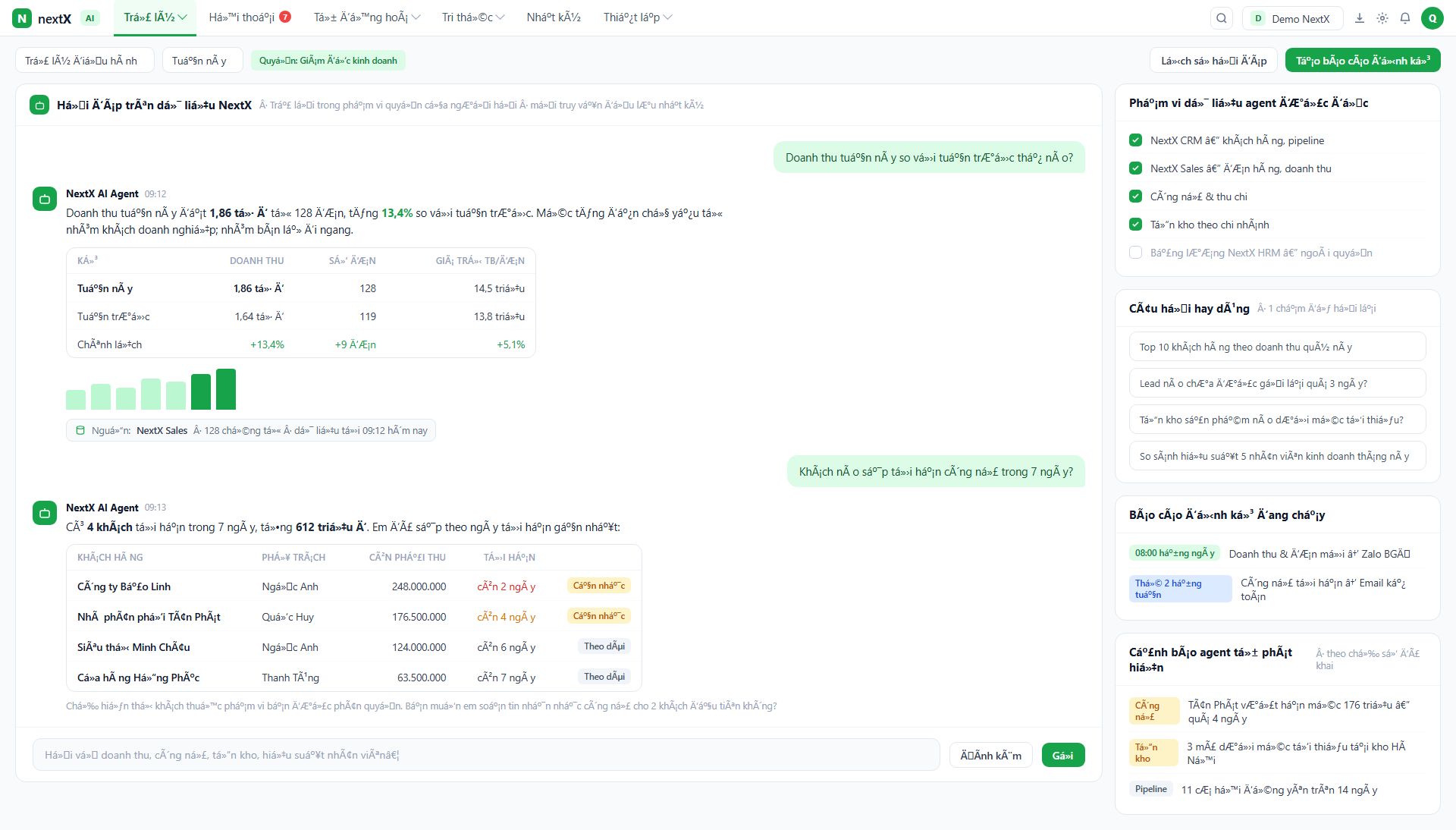Click the second user question bubble
1456x830 pixels.
[936, 471]
